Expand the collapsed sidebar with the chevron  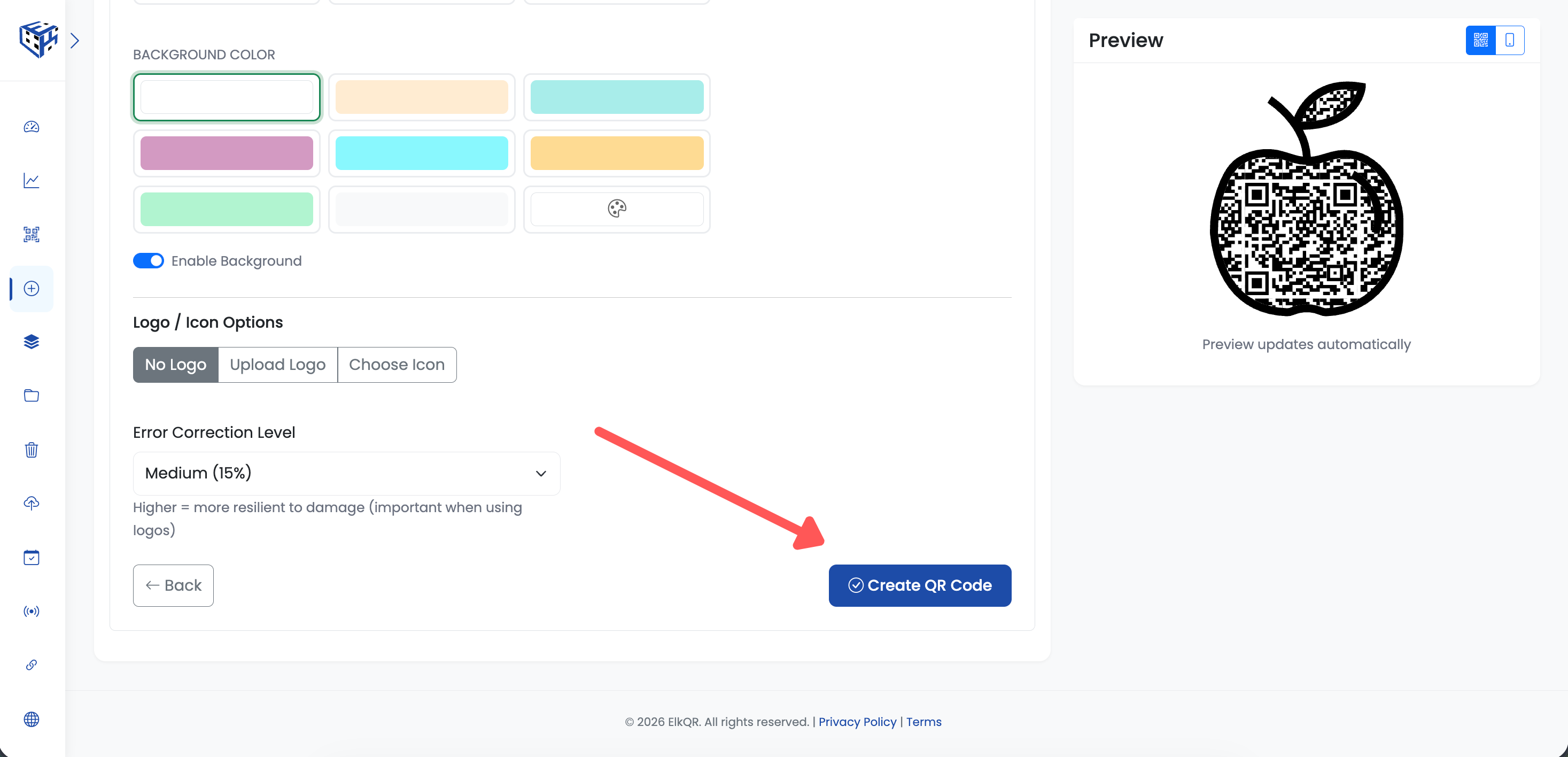[x=75, y=40]
